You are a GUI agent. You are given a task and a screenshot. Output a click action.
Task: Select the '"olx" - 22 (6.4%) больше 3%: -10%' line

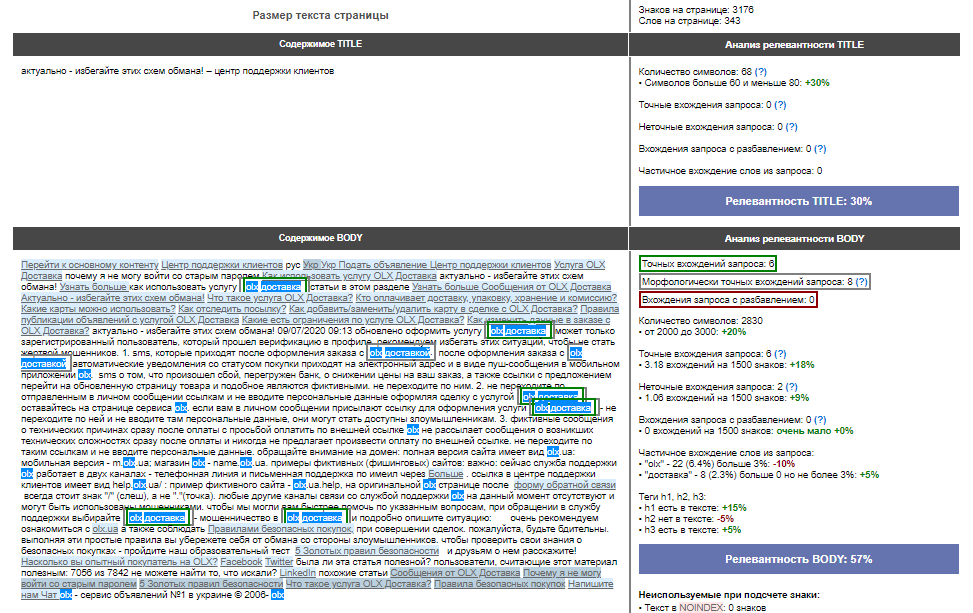click(x=717, y=464)
